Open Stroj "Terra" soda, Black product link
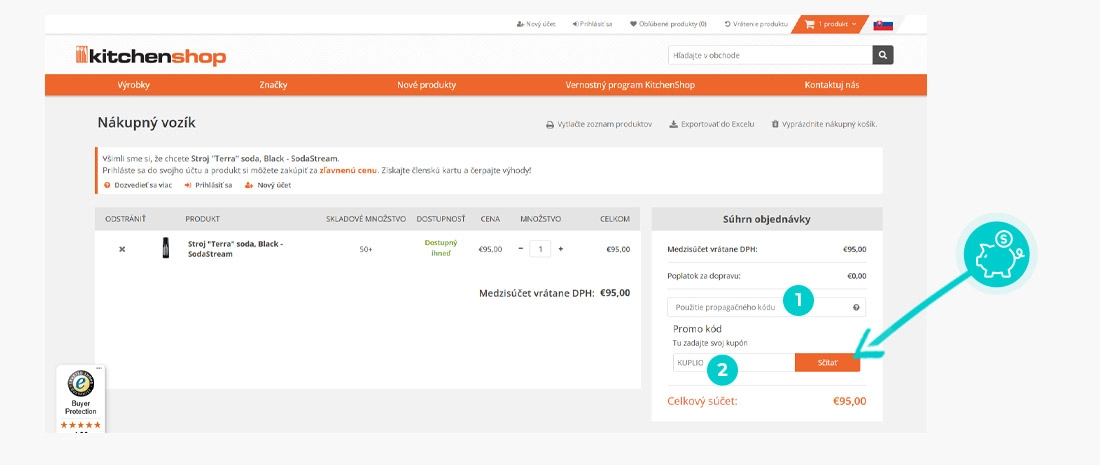The height and width of the screenshot is (465, 1100). coord(235,249)
